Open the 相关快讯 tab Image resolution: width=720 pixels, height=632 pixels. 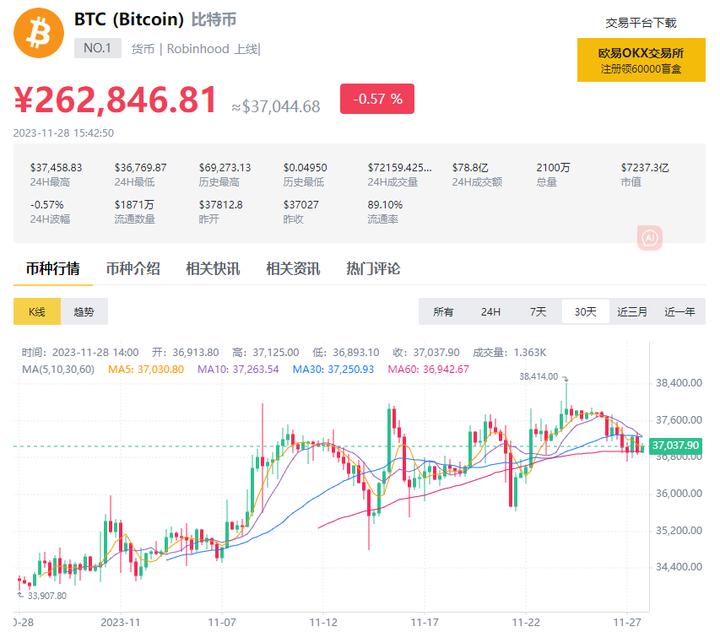point(213,269)
